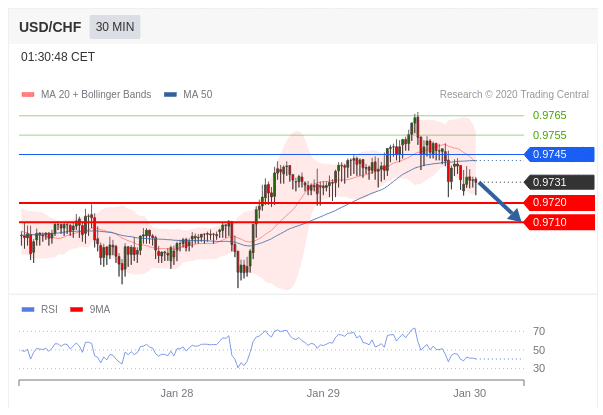Click the Jan 29 date label
Screen dimensions: 603x415
coord(323,393)
